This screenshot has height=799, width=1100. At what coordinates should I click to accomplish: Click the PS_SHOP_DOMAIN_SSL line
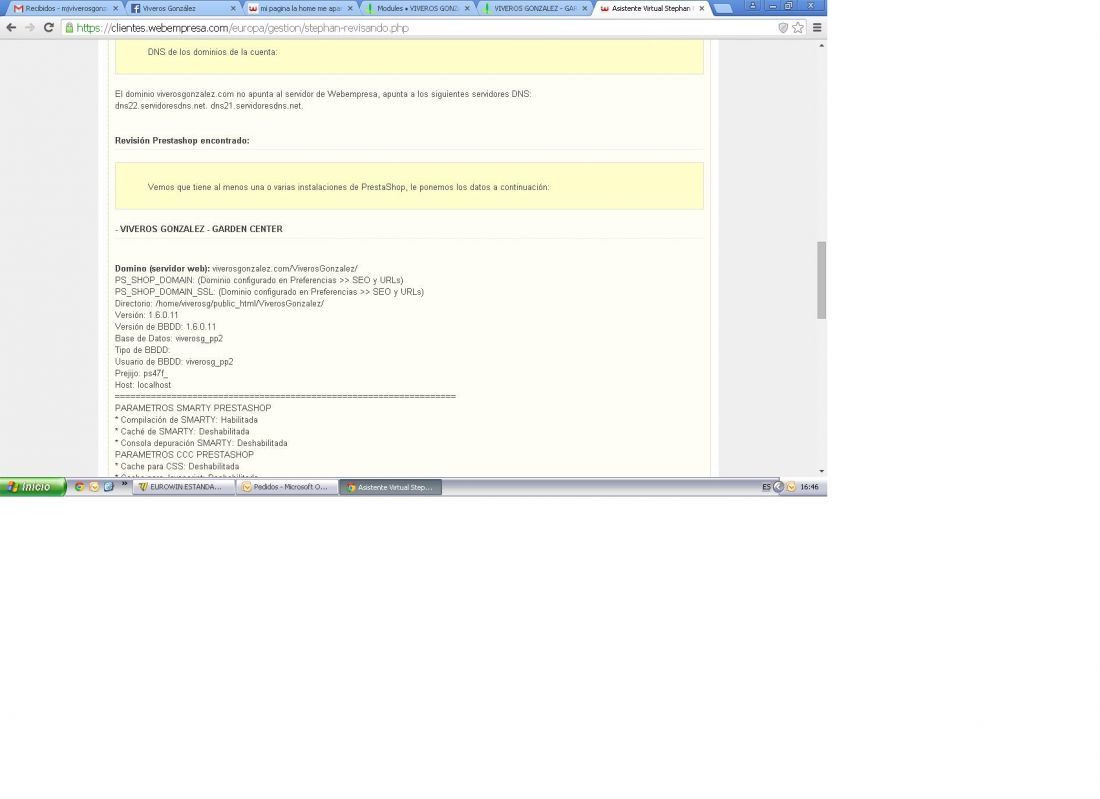coord(269,292)
